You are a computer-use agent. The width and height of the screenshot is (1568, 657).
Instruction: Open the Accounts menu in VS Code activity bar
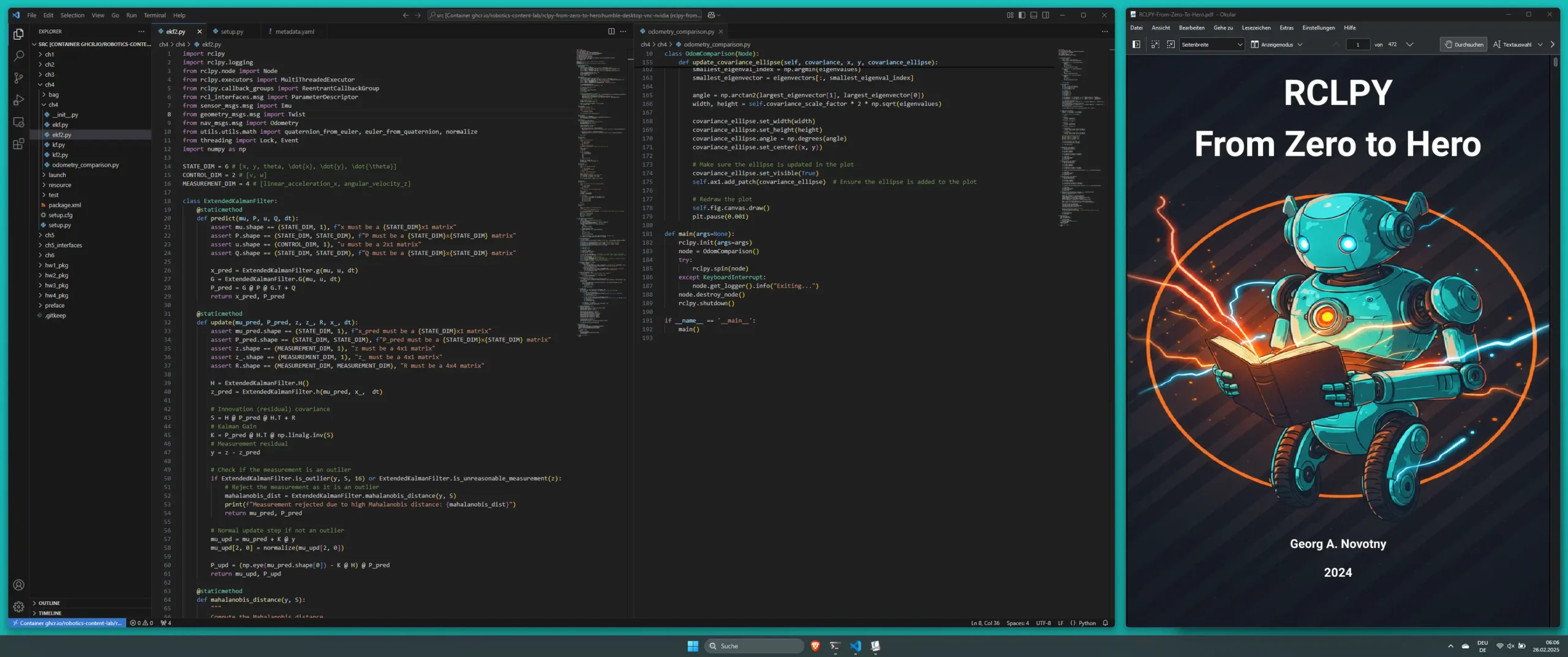[18, 585]
